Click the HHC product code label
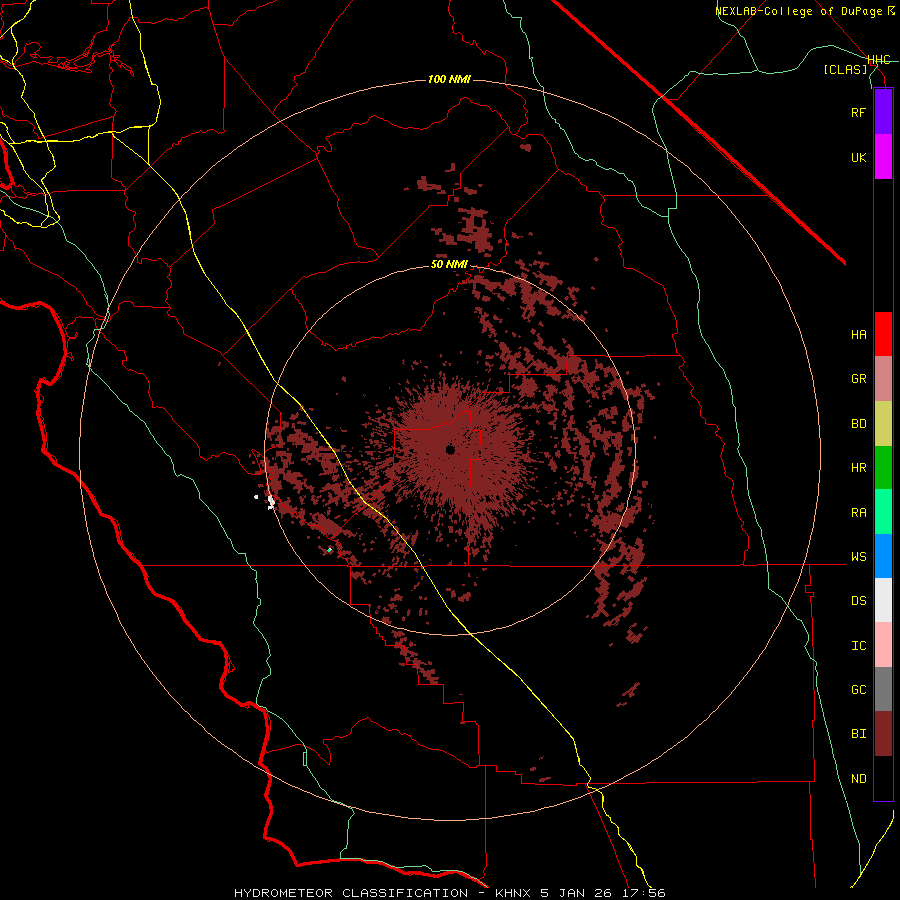 click(x=878, y=60)
